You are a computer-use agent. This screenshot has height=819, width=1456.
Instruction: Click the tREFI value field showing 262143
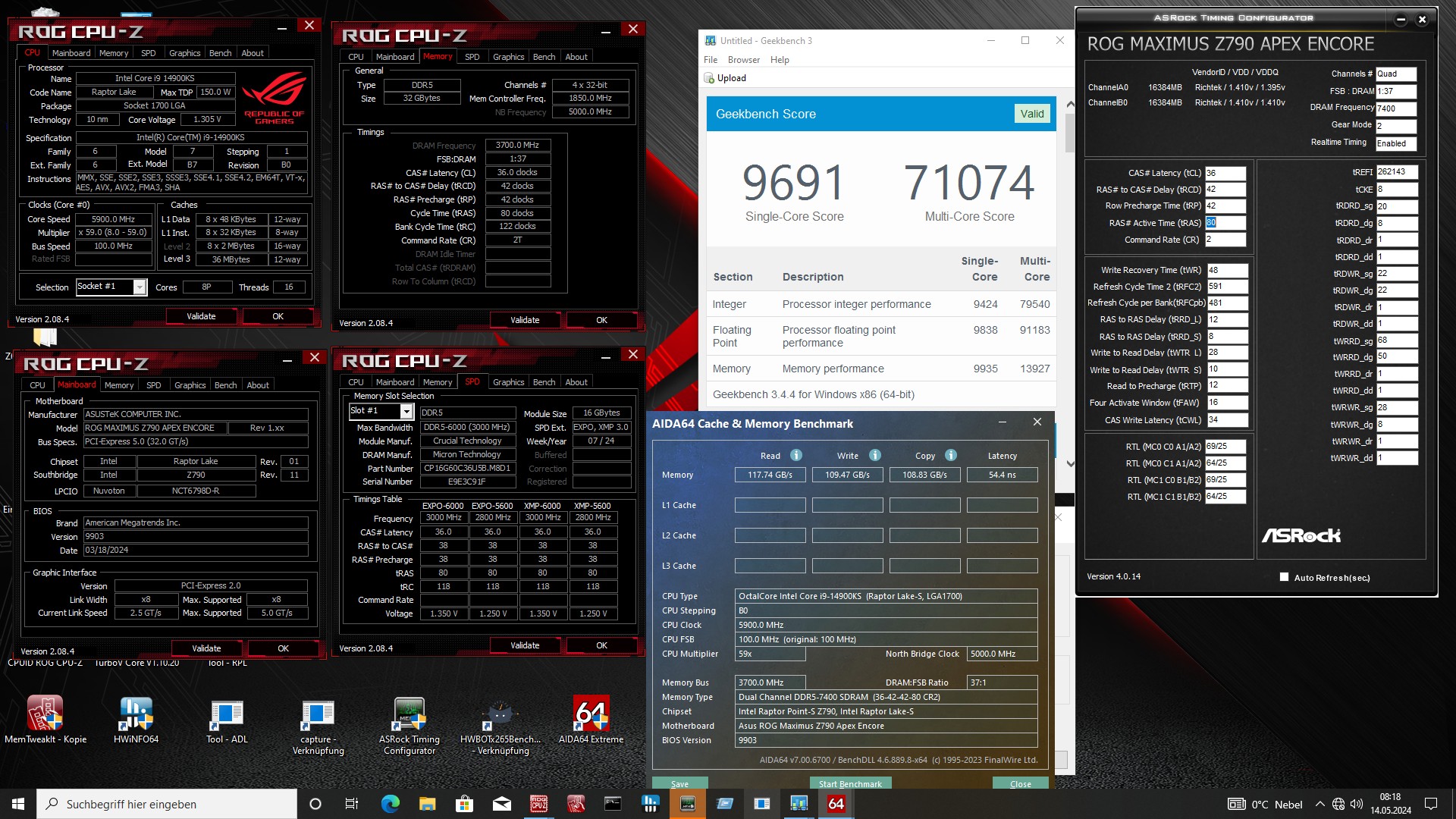click(x=1396, y=172)
